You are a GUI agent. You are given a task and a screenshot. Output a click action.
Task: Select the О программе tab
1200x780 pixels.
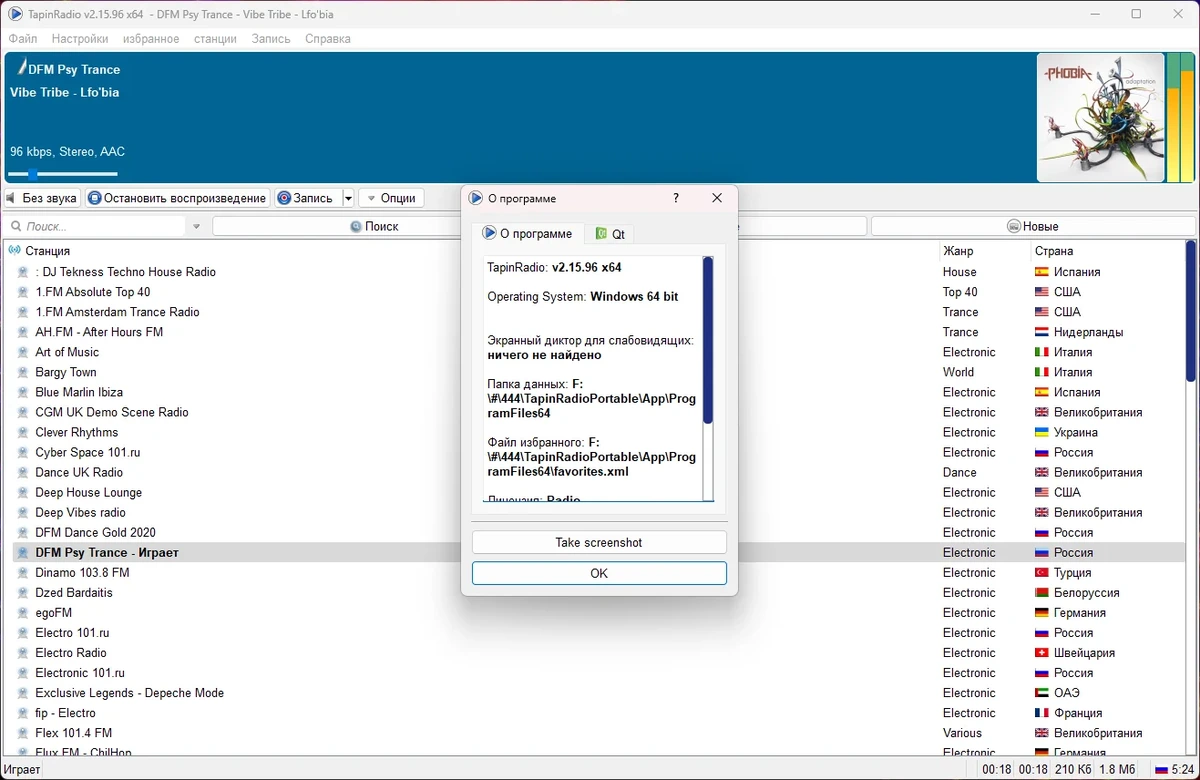click(527, 233)
